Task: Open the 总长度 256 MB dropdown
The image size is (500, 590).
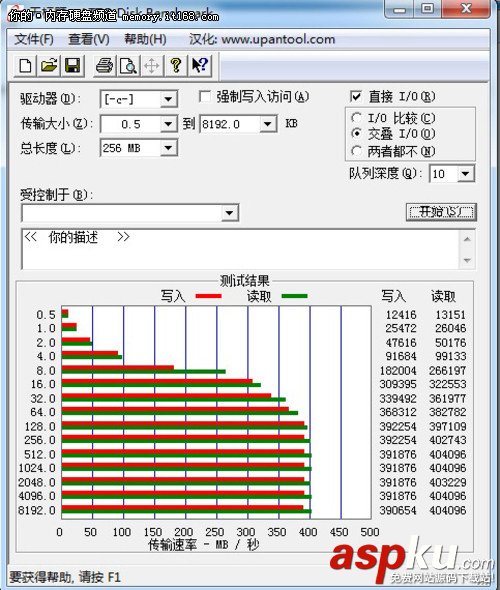Action: pyautogui.click(x=168, y=148)
